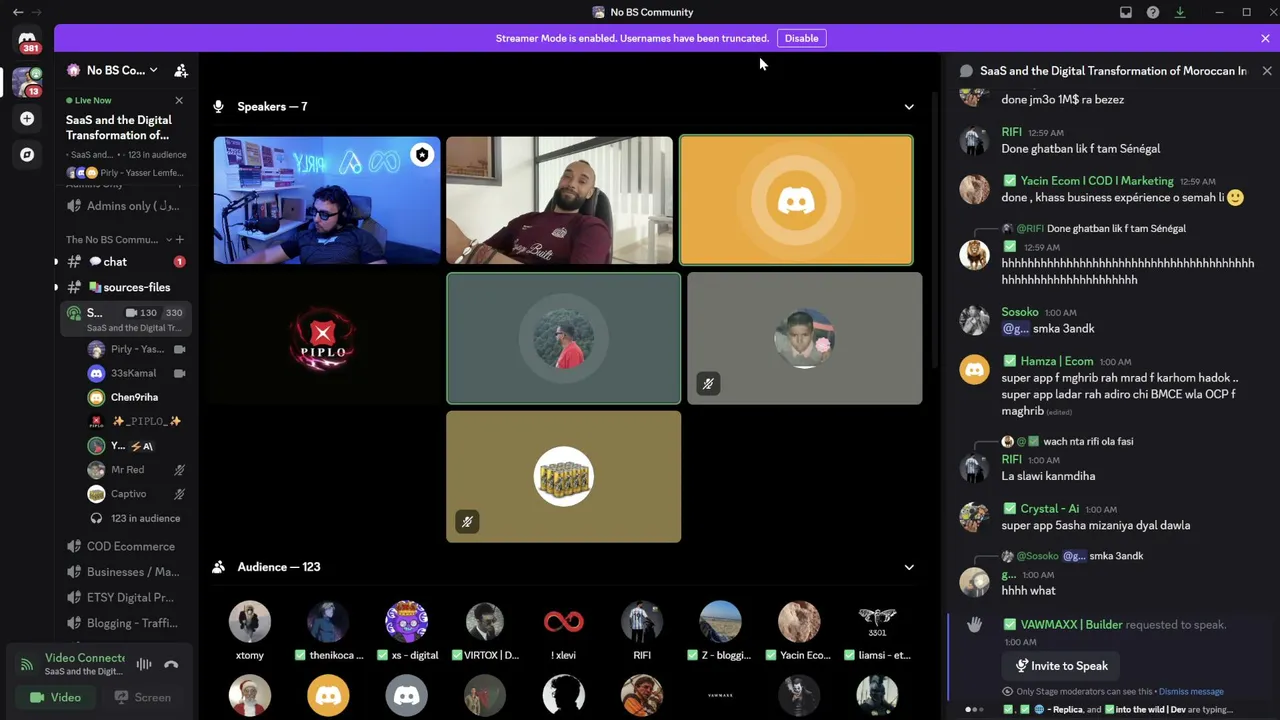Viewport: 1280px width, 720px height.
Task: Click the green download update icon
Action: tap(1180, 12)
